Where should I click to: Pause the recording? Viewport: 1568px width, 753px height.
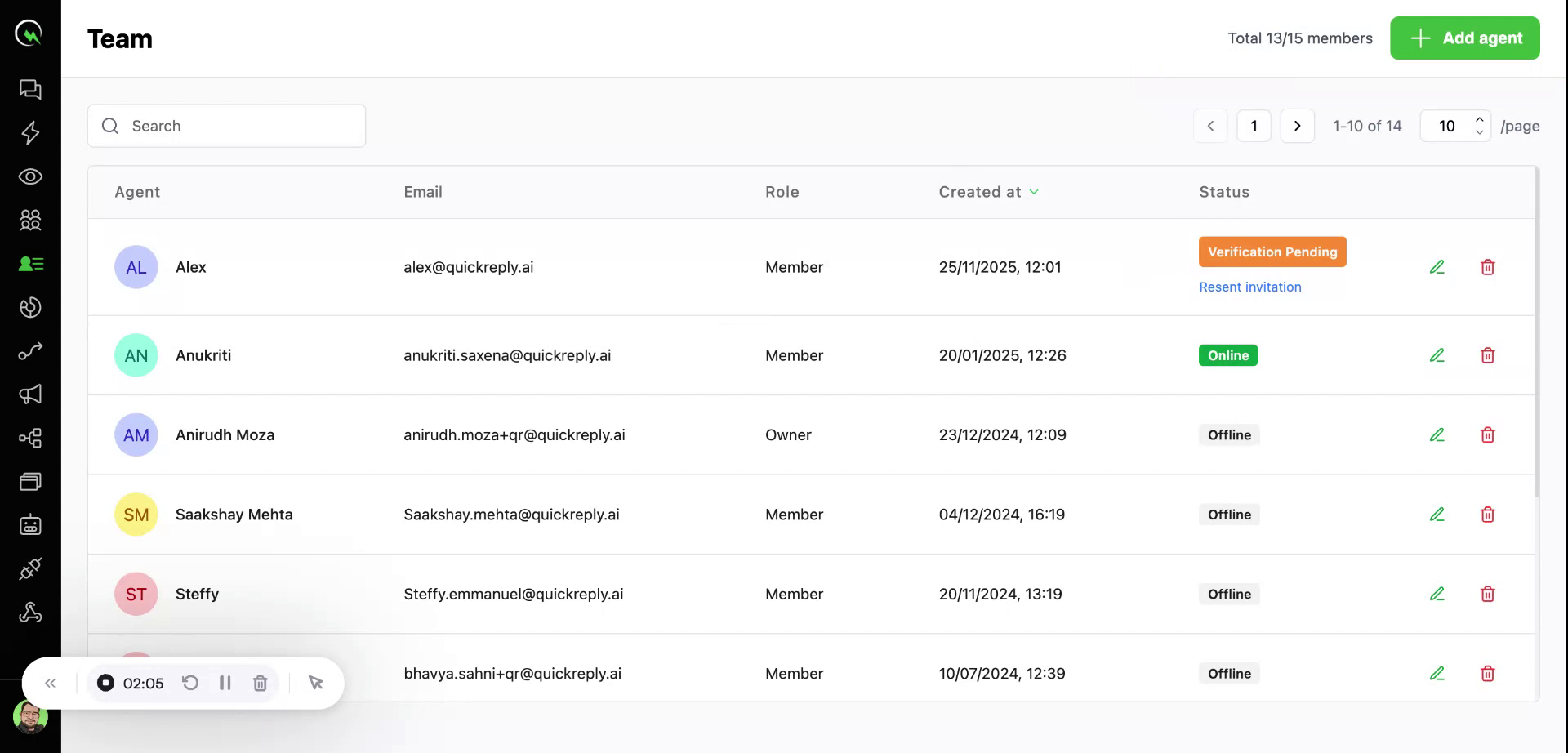click(x=225, y=683)
